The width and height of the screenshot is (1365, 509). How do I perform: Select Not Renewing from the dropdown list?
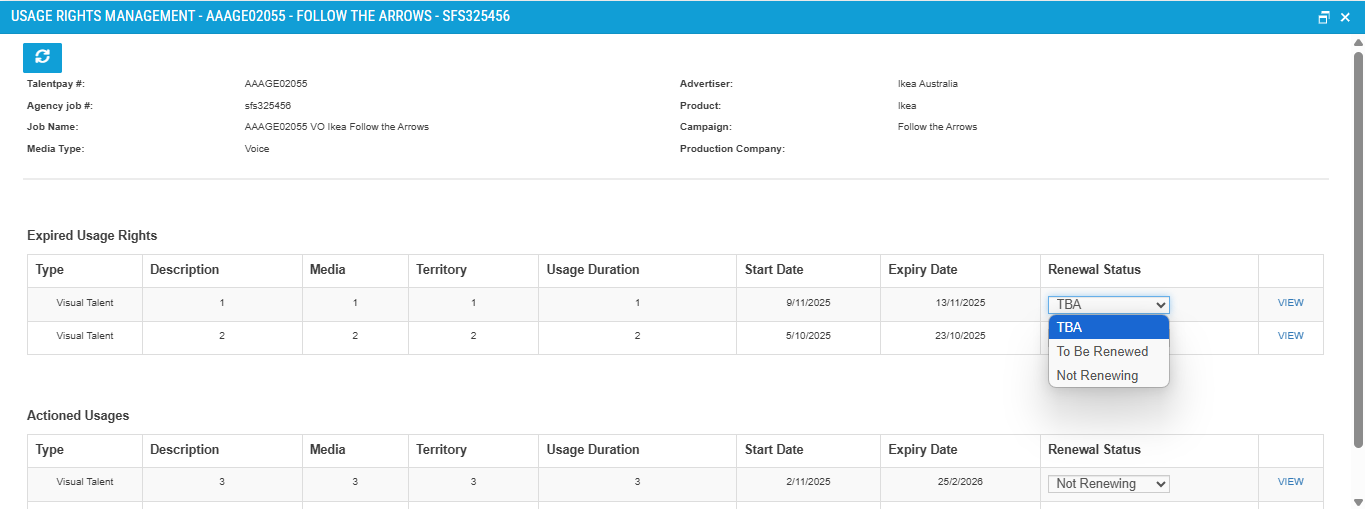click(1108, 376)
